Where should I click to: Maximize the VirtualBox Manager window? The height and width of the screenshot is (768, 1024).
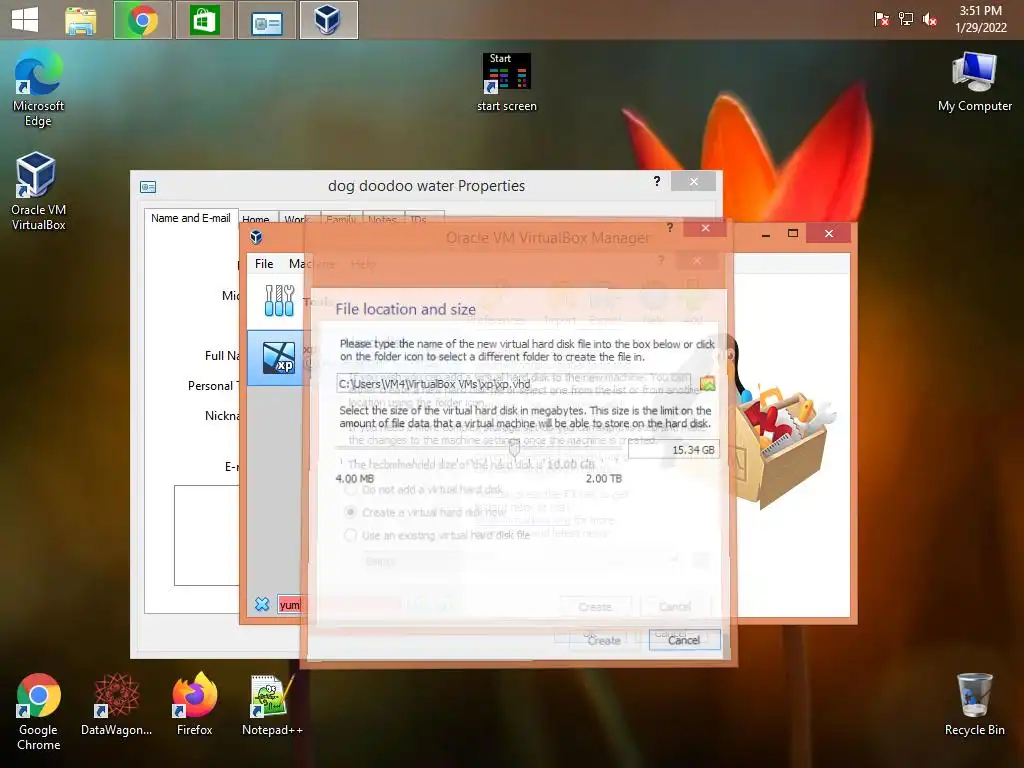(x=793, y=233)
